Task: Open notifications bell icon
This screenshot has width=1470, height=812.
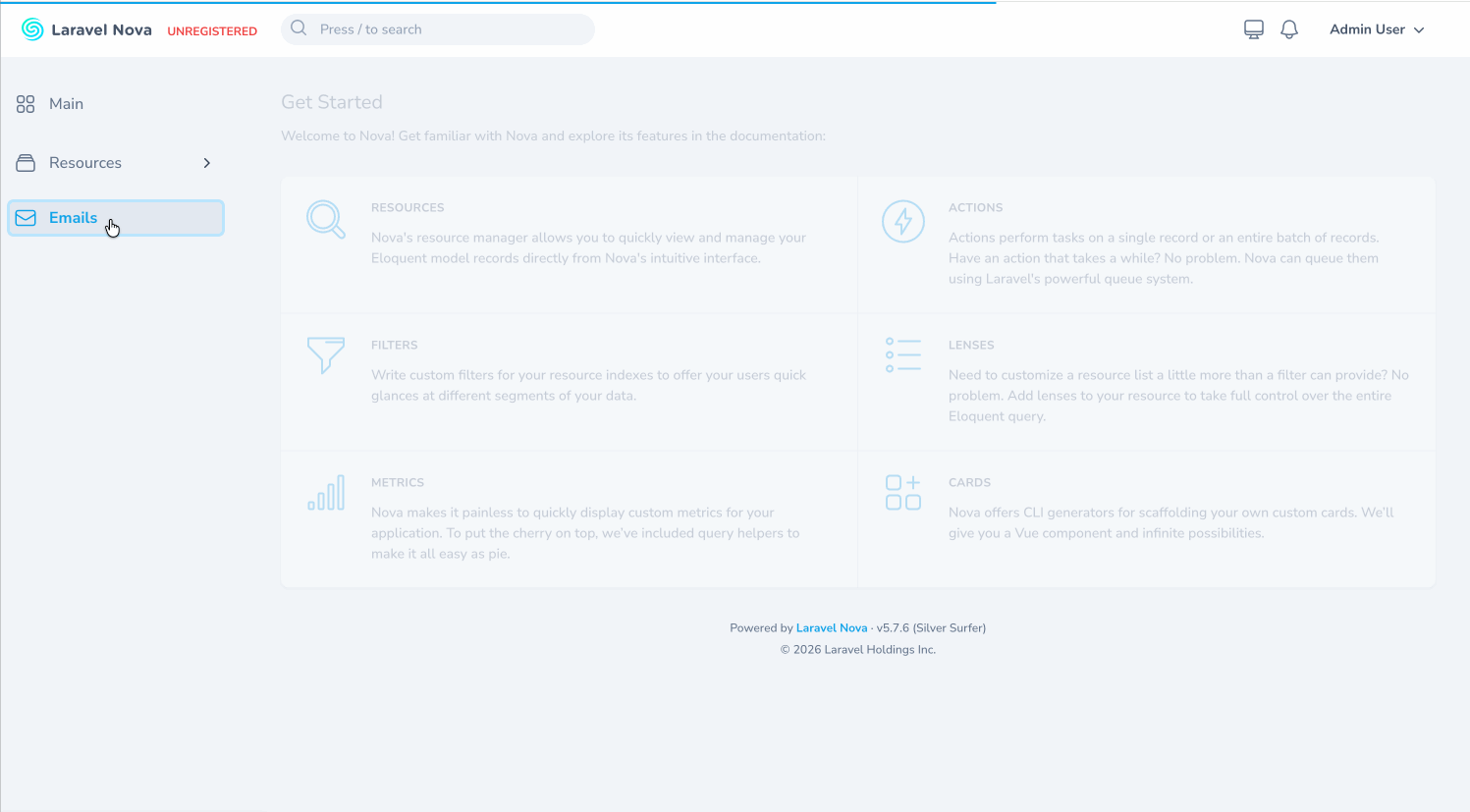Action: [1289, 29]
